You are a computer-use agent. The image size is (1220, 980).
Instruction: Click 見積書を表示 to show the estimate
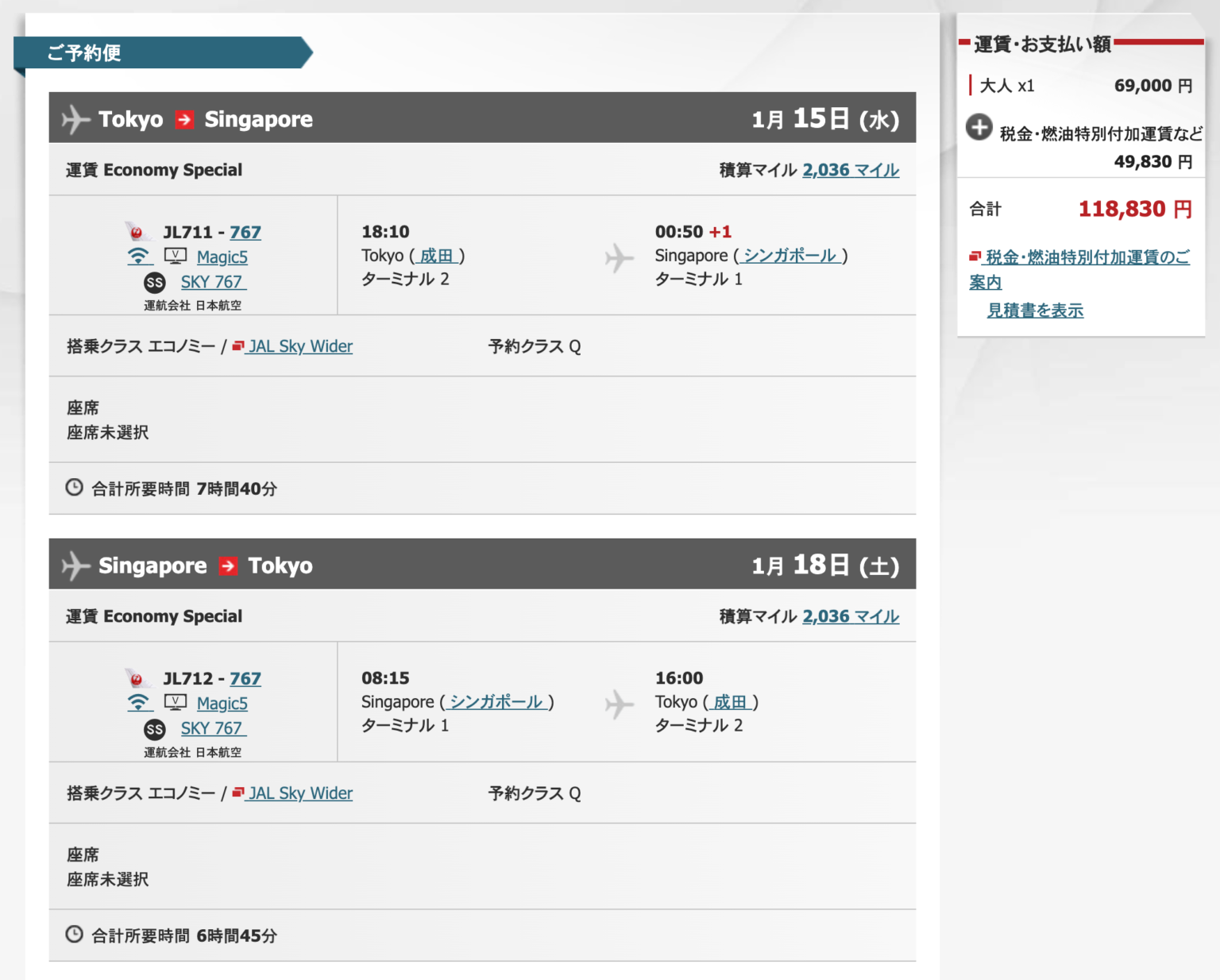(1035, 311)
